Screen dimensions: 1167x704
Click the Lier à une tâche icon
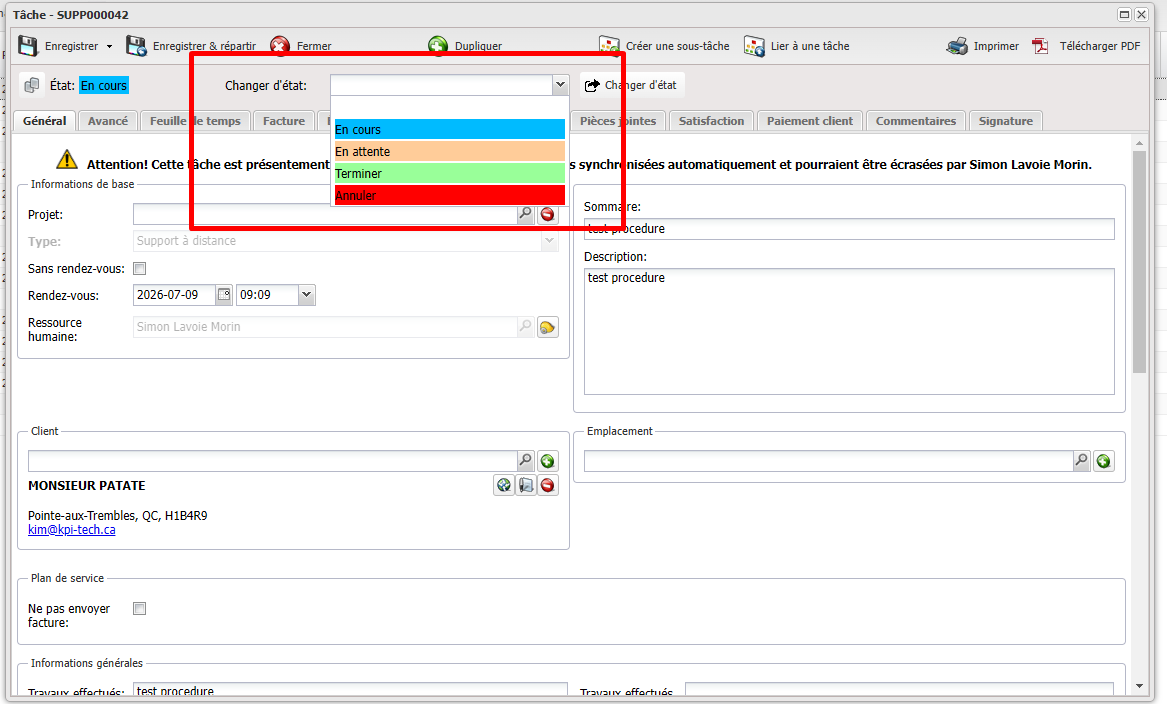pyautogui.click(x=754, y=45)
